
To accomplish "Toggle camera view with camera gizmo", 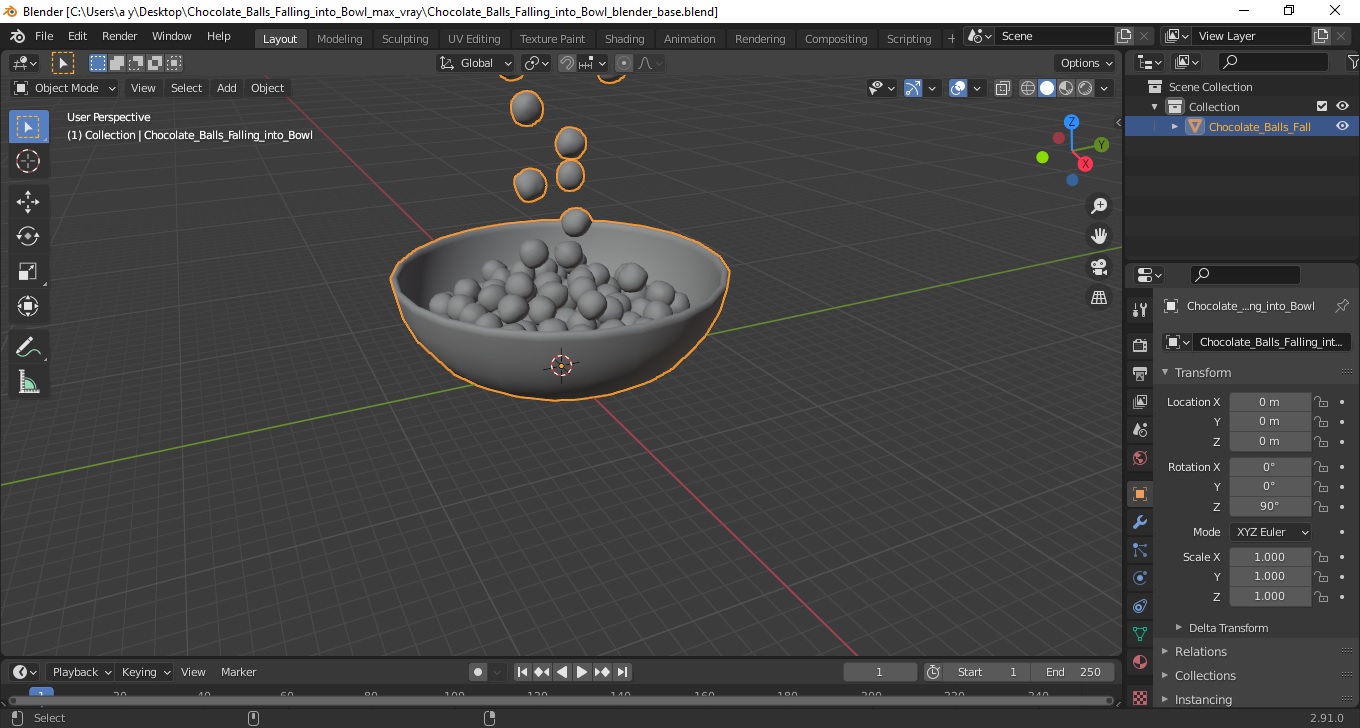I will tap(1099, 267).
